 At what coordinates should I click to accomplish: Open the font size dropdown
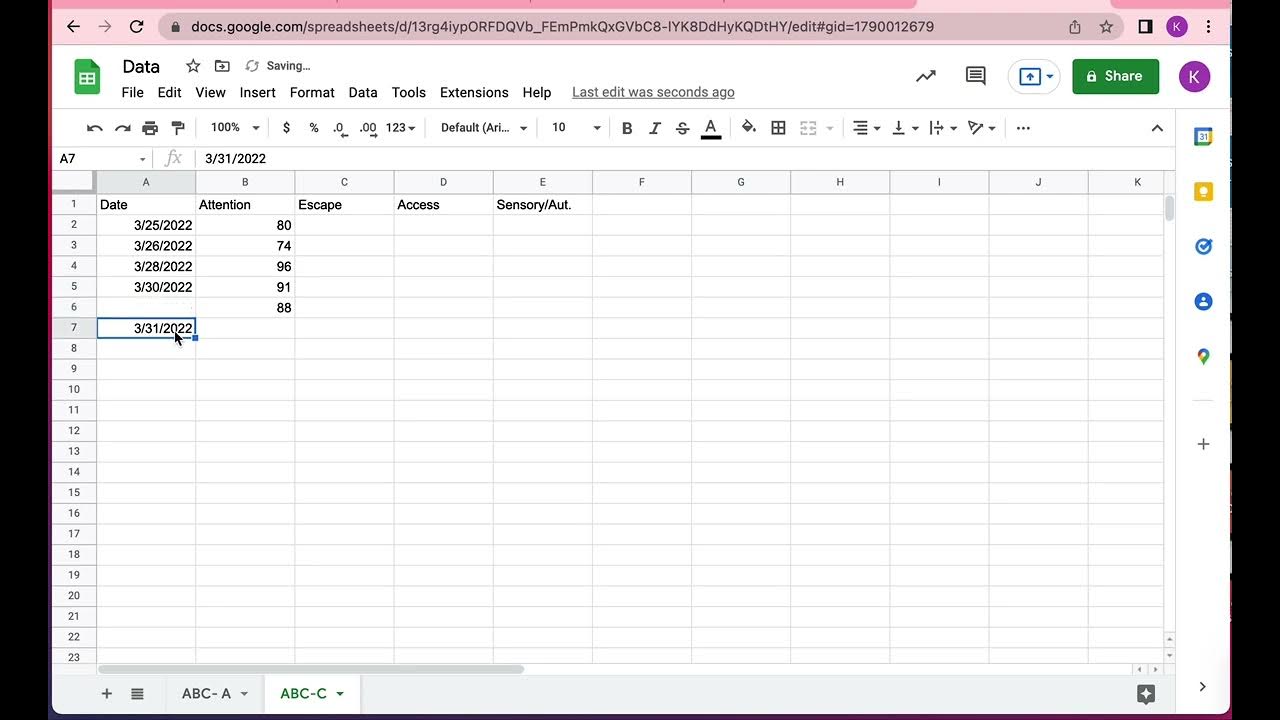click(x=576, y=128)
